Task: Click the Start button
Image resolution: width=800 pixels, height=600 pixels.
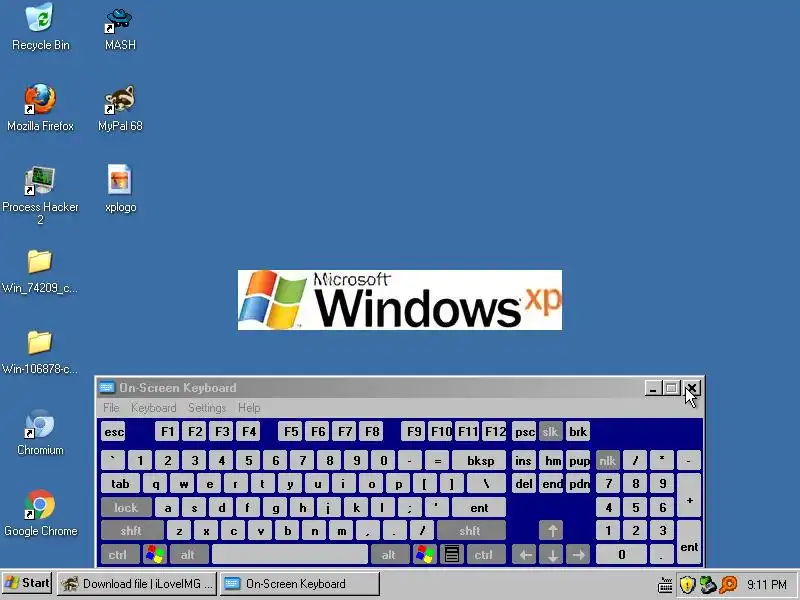Action: coord(28,583)
